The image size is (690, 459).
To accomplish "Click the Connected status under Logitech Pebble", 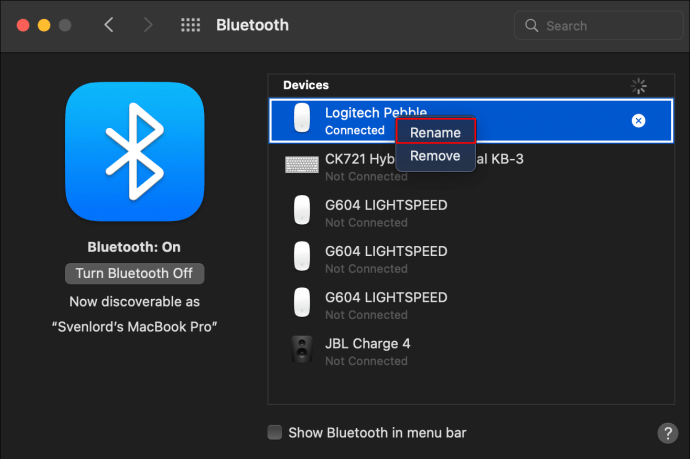I will (x=355, y=130).
